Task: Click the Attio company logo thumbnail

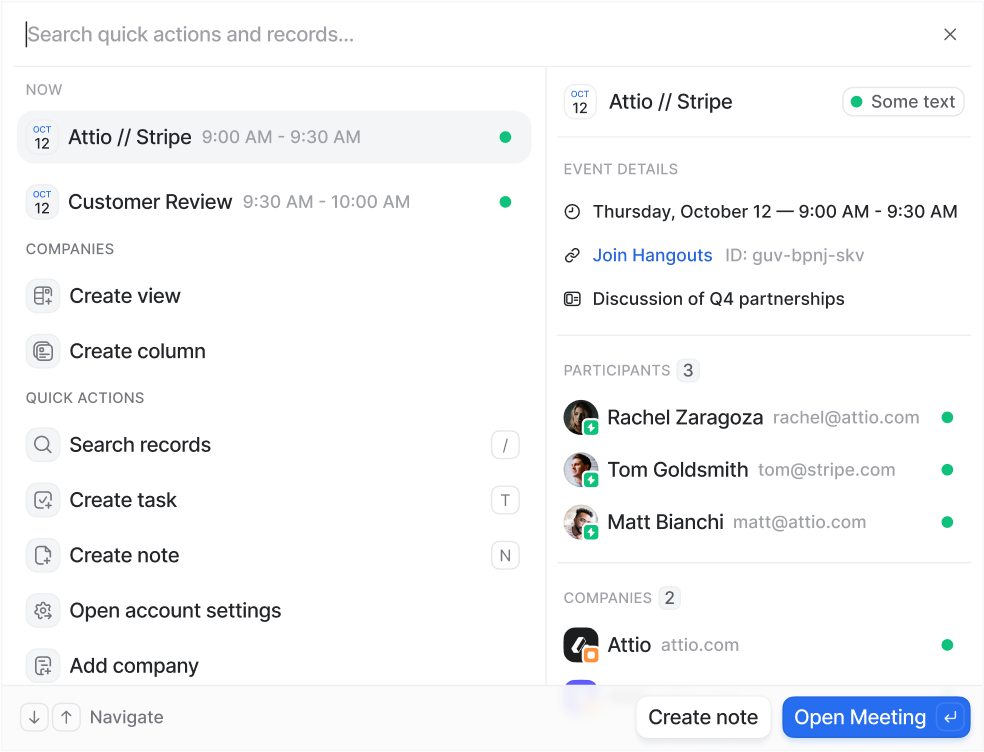Action: [580, 644]
